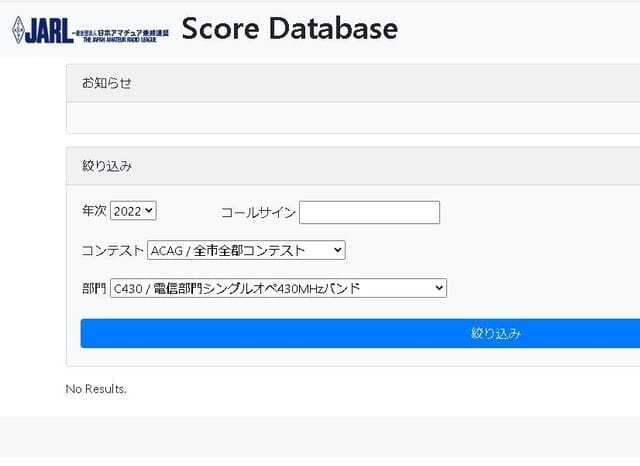Click the arrow on the 2022 year selector
The height and width of the screenshot is (466, 640).
pos(149,211)
